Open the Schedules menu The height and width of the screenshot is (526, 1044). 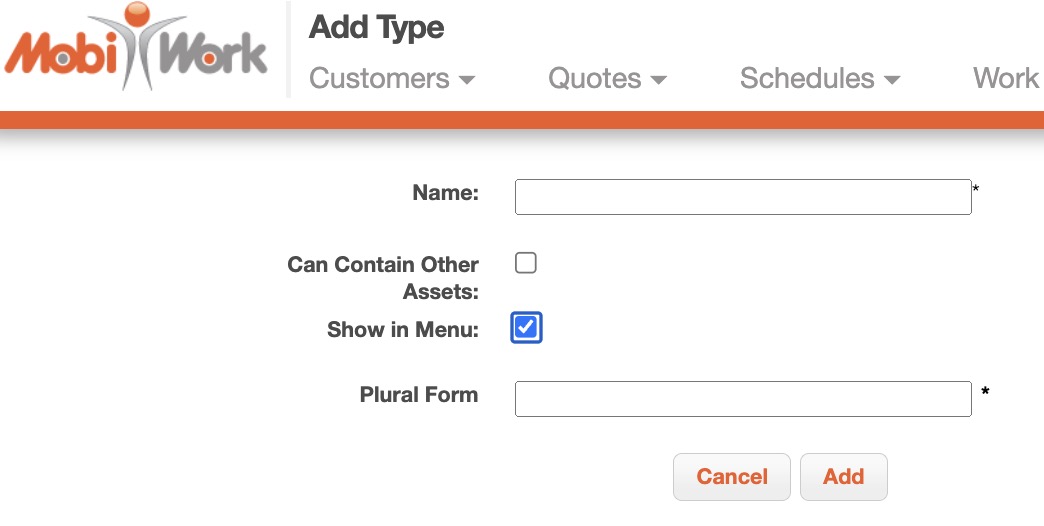[x=807, y=78]
